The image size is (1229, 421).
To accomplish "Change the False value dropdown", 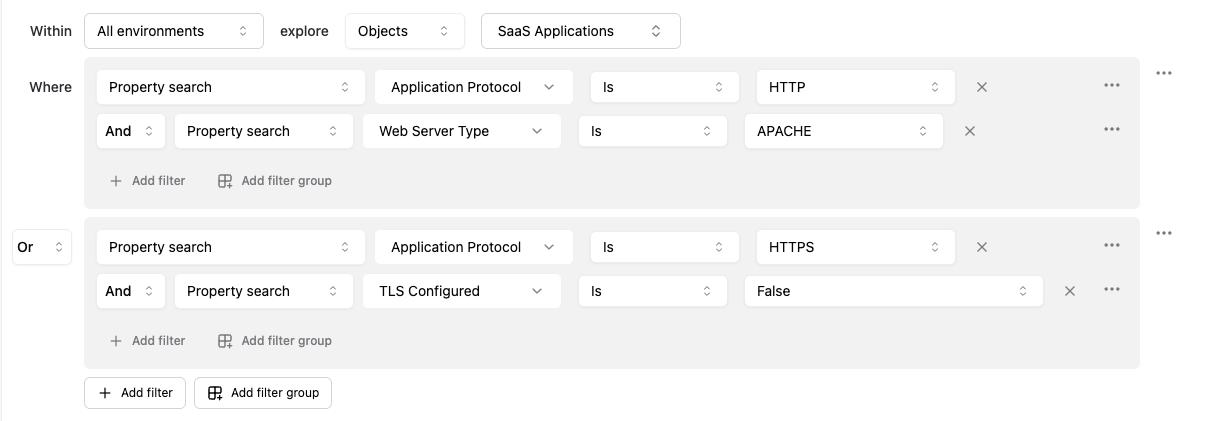I will [893, 291].
